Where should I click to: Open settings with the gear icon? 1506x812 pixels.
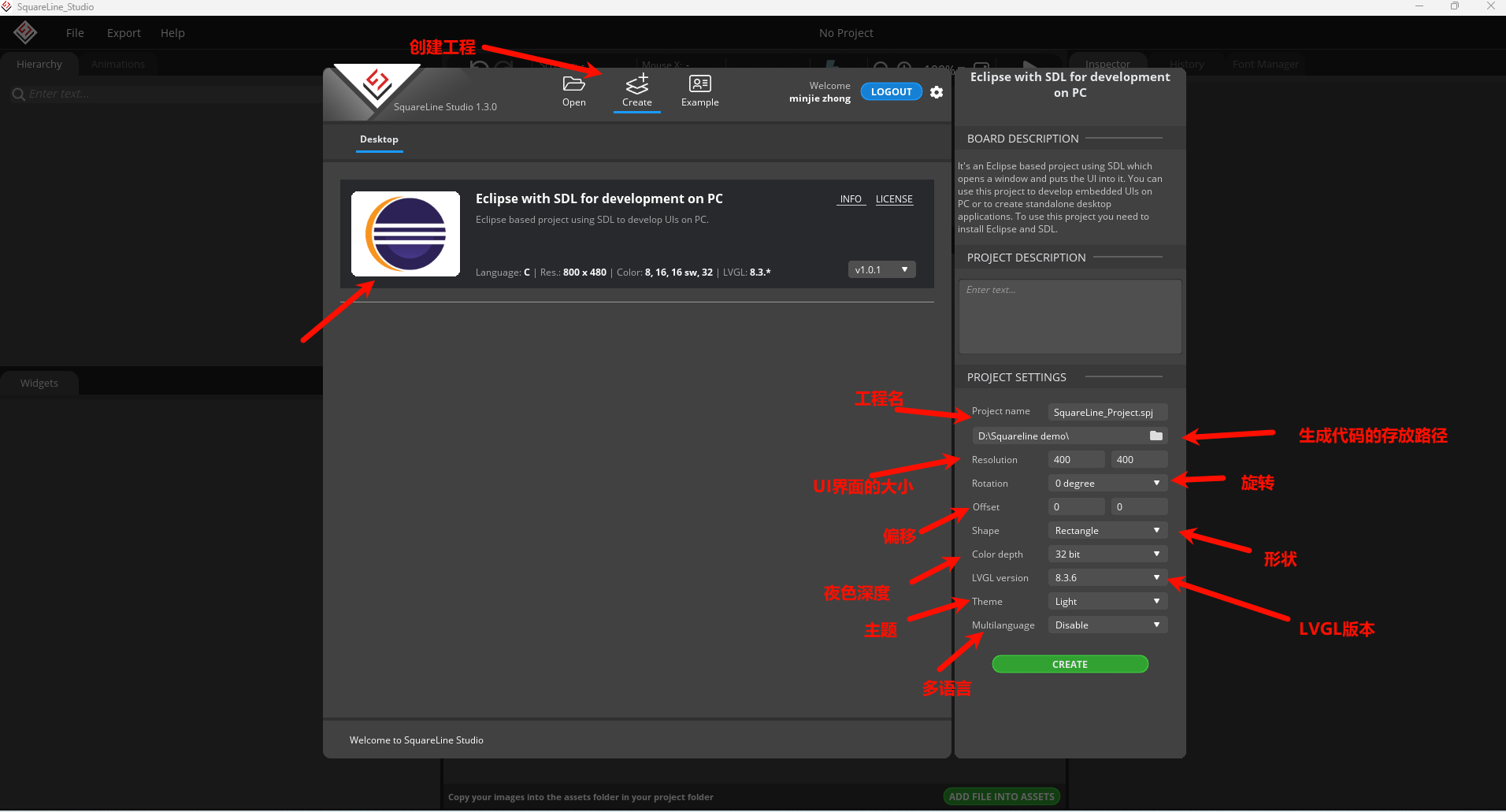[937, 92]
